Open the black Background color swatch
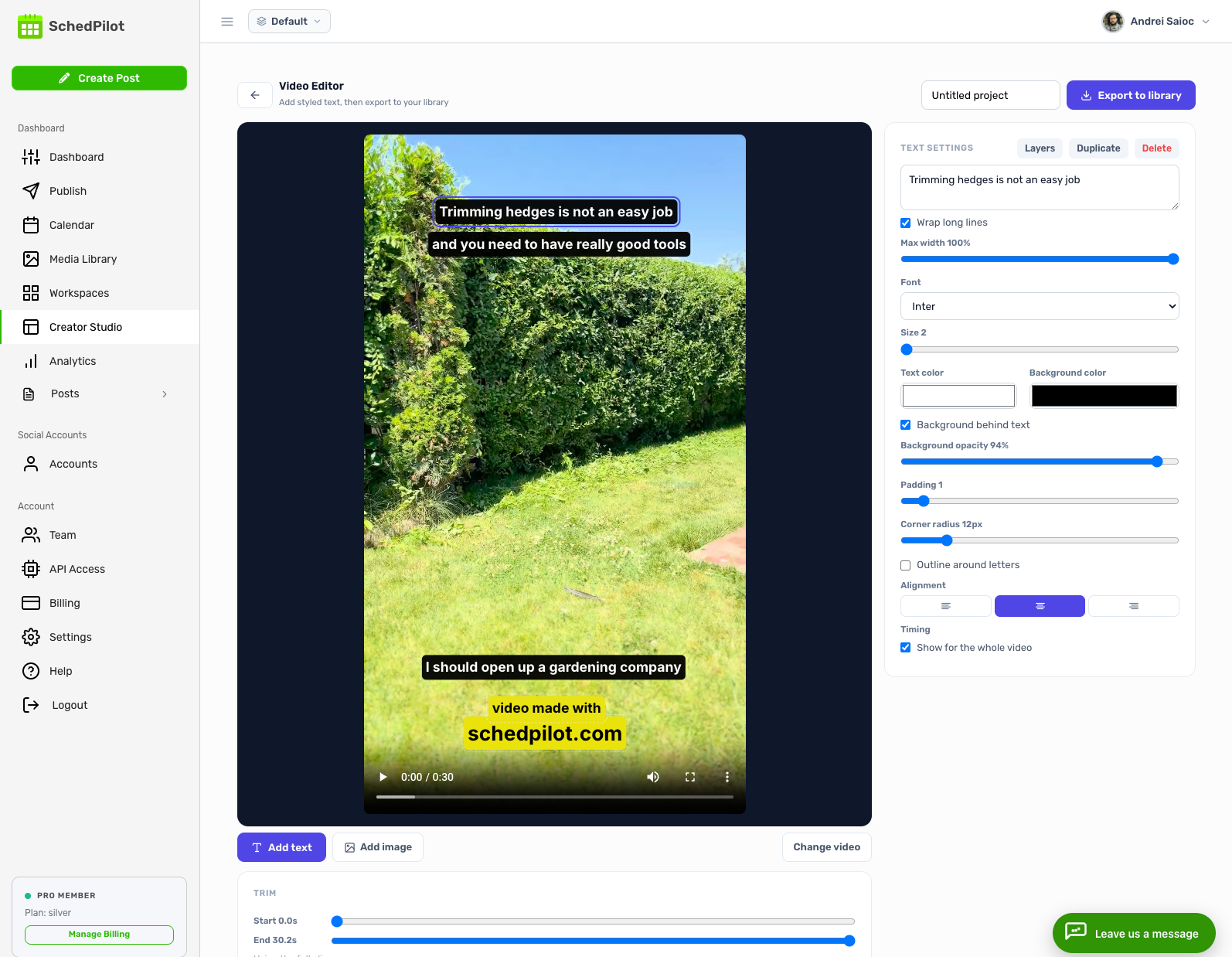The image size is (1232, 957). (1104, 396)
